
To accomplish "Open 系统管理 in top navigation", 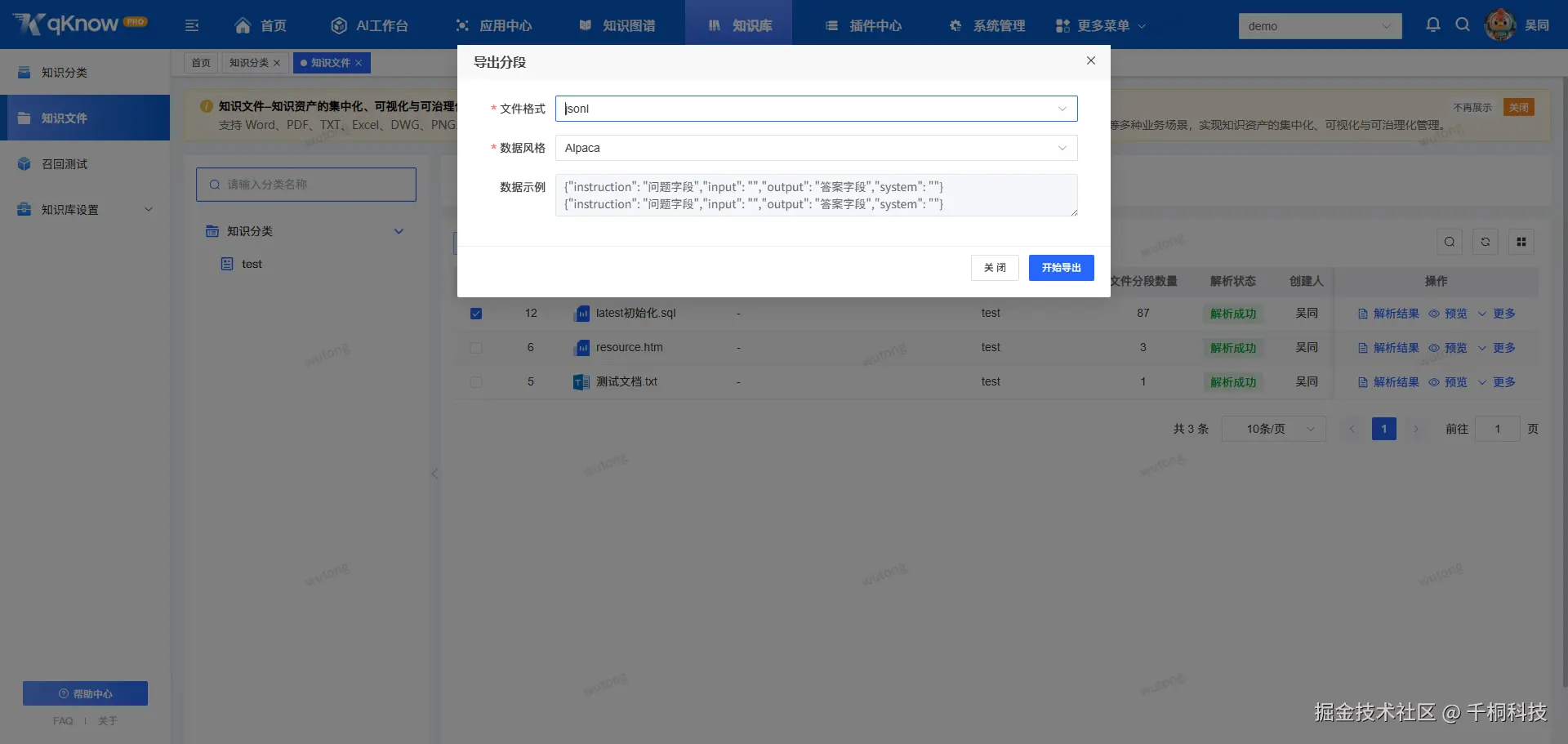I will (987, 26).
